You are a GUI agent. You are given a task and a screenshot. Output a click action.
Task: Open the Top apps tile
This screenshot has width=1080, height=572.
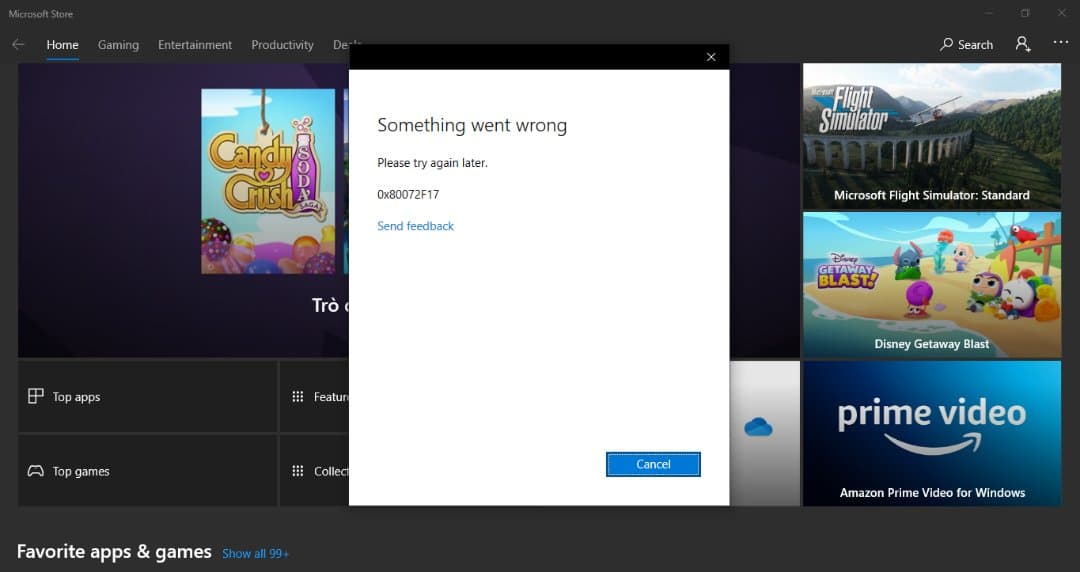pos(147,396)
